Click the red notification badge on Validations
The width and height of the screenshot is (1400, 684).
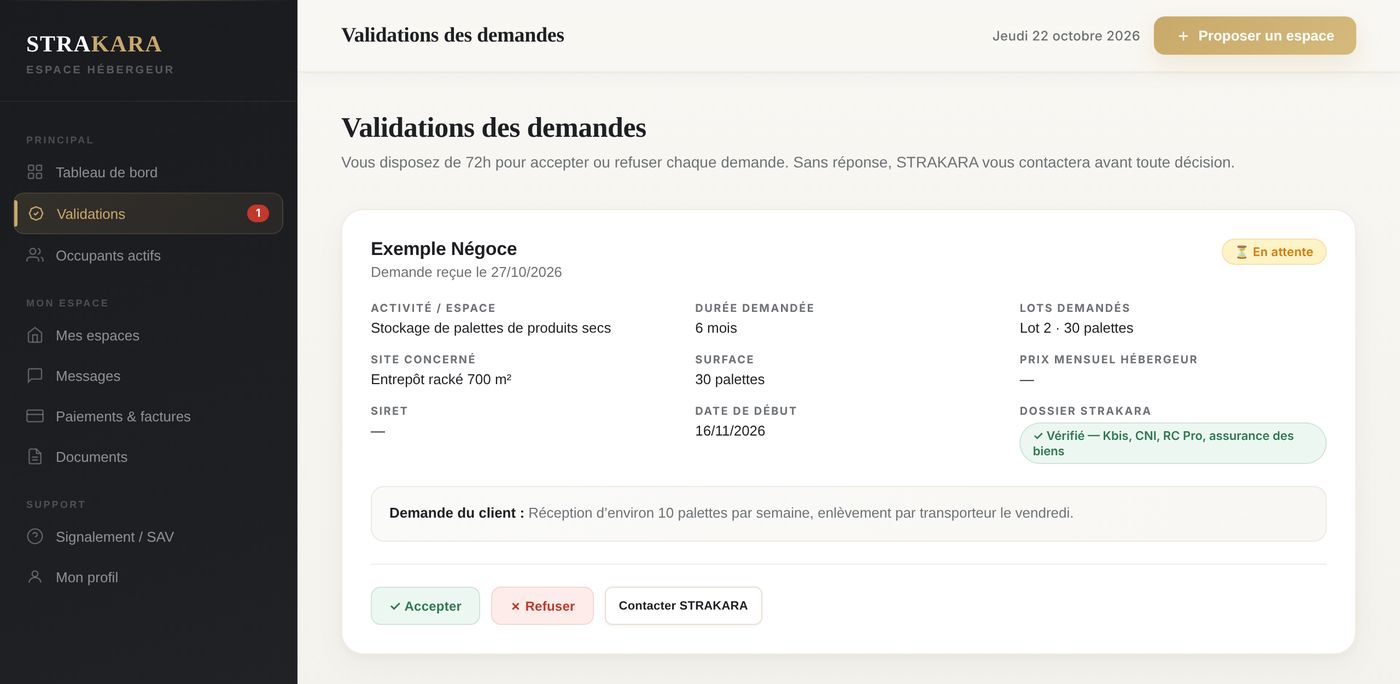tap(258, 213)
